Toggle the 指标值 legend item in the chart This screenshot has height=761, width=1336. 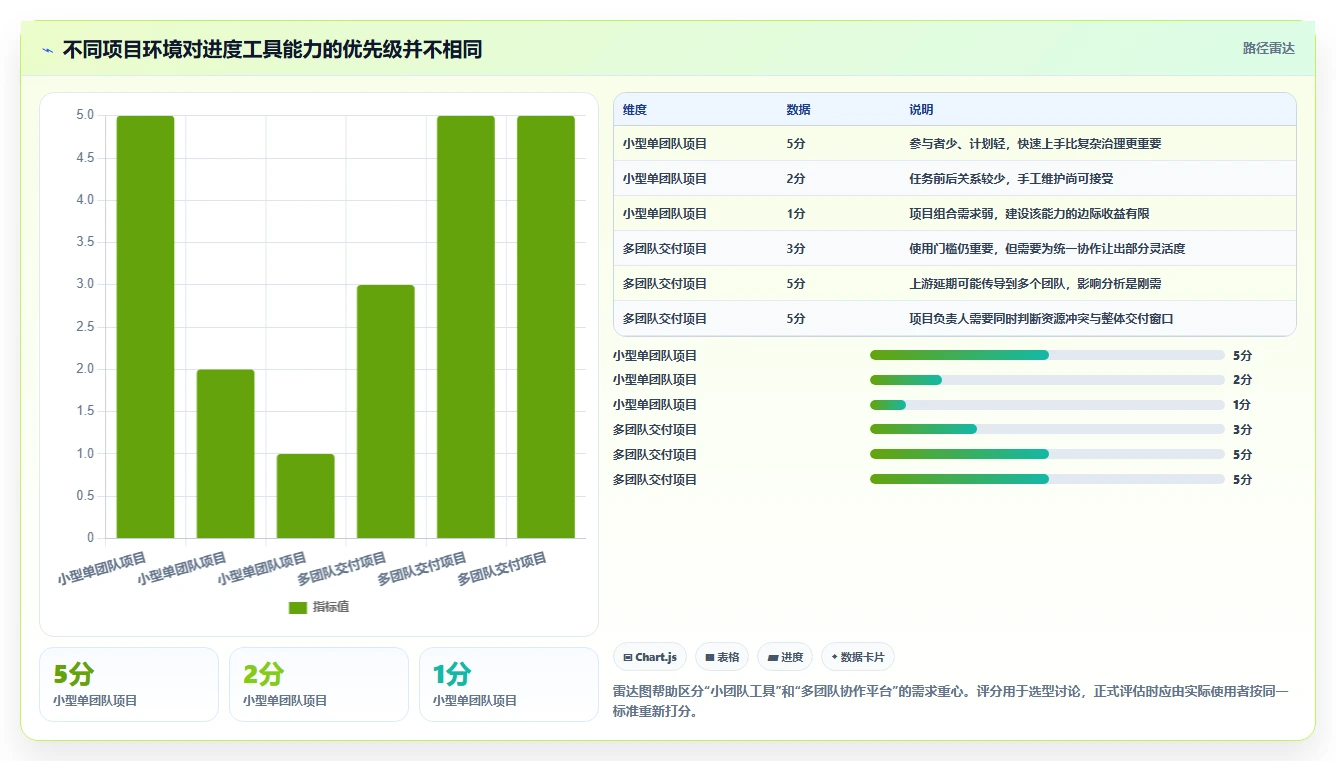point(319,607)
